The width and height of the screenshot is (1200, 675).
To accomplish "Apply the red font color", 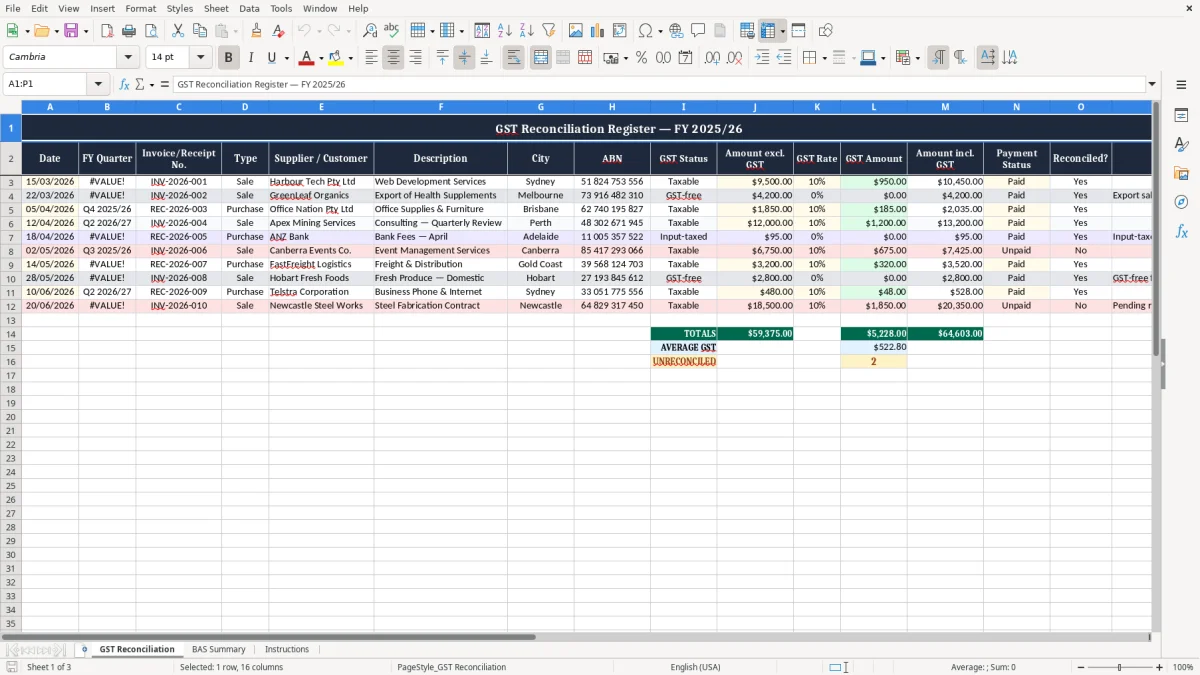I will click(x=307, y=58).
